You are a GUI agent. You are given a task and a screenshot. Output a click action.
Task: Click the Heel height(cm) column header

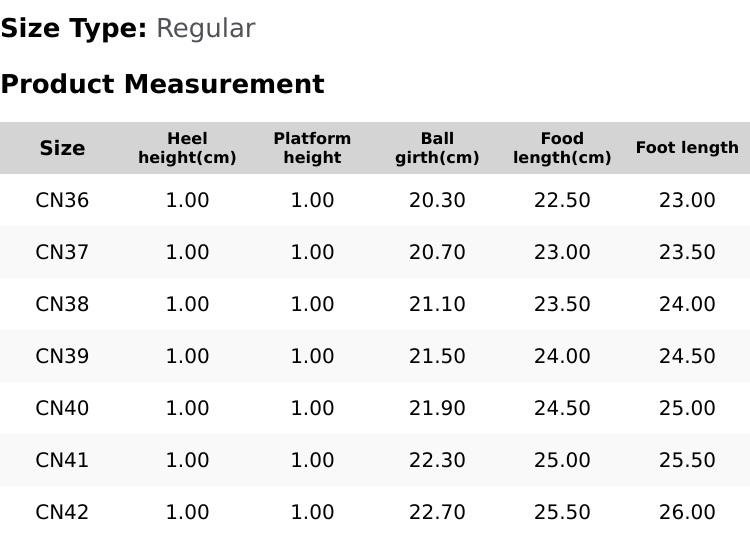click(x=187, y=148)
